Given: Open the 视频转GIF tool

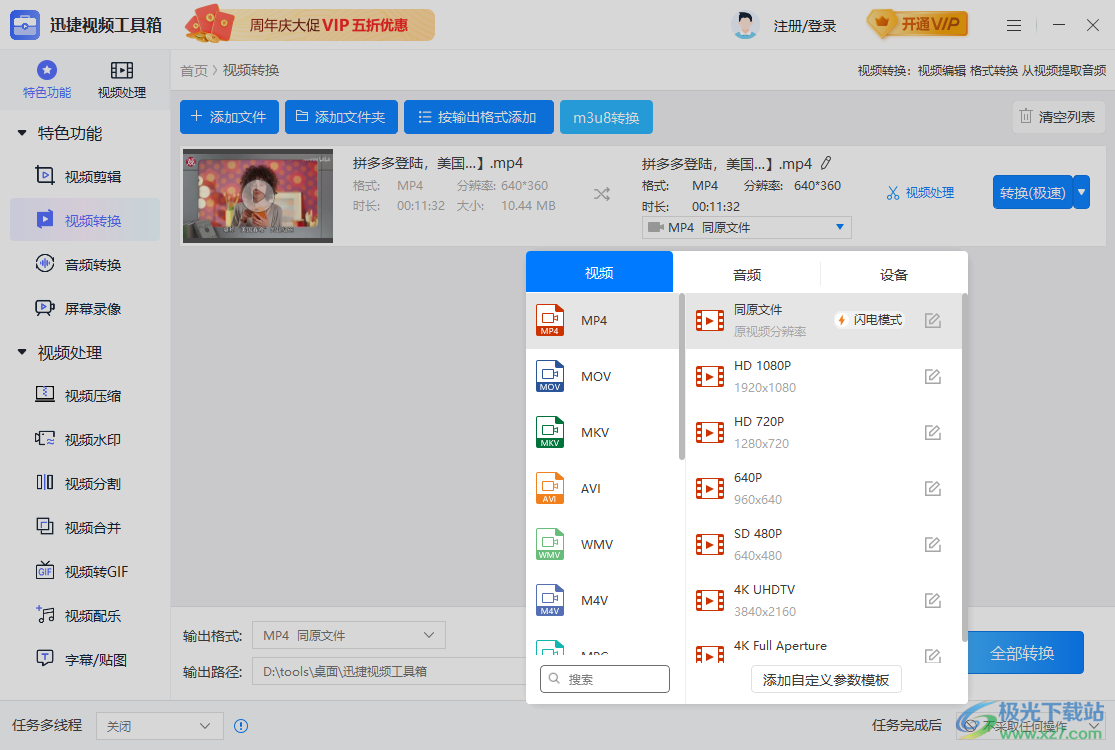Looking at the screenshot, I should tap(84, 571).
